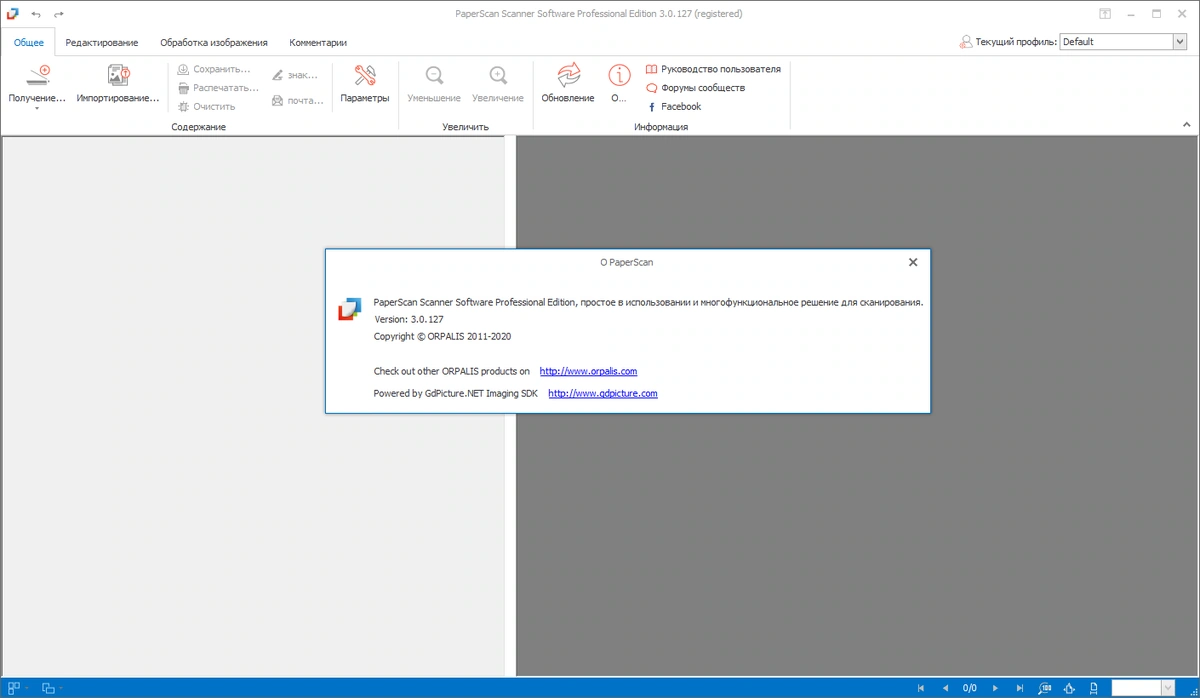Viewport: 1200px width, 698px height.
Task: Click the 0/0 page counter
Action: coord(970,688)
